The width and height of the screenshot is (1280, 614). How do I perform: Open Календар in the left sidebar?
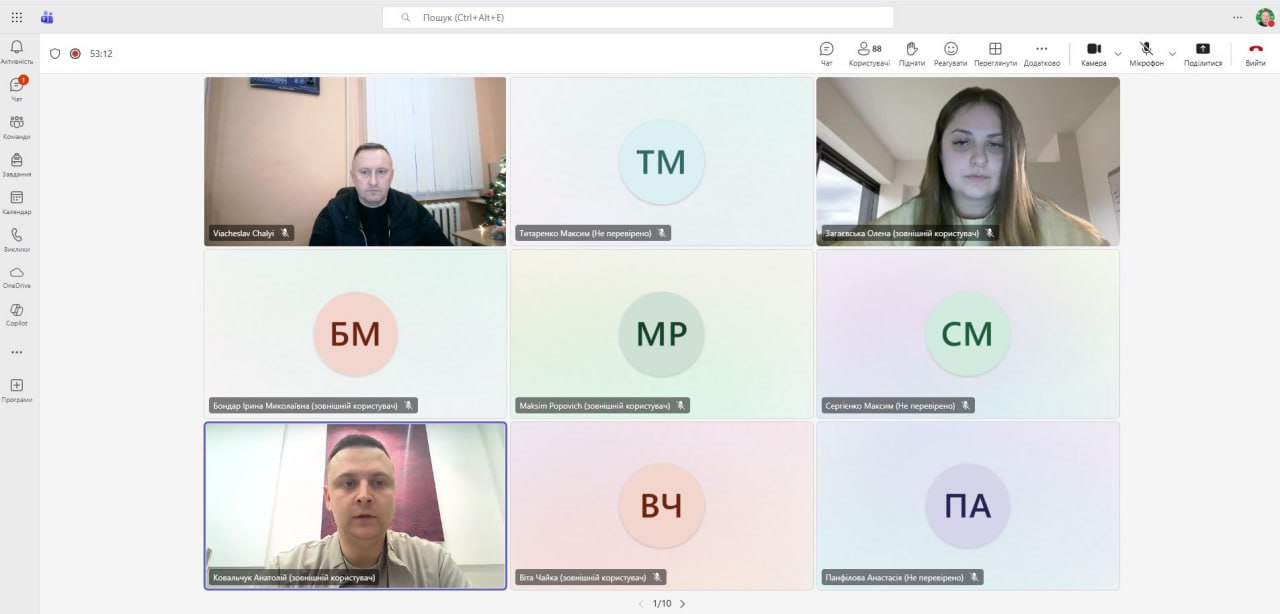pyautogui.click(x=16, y=202)
